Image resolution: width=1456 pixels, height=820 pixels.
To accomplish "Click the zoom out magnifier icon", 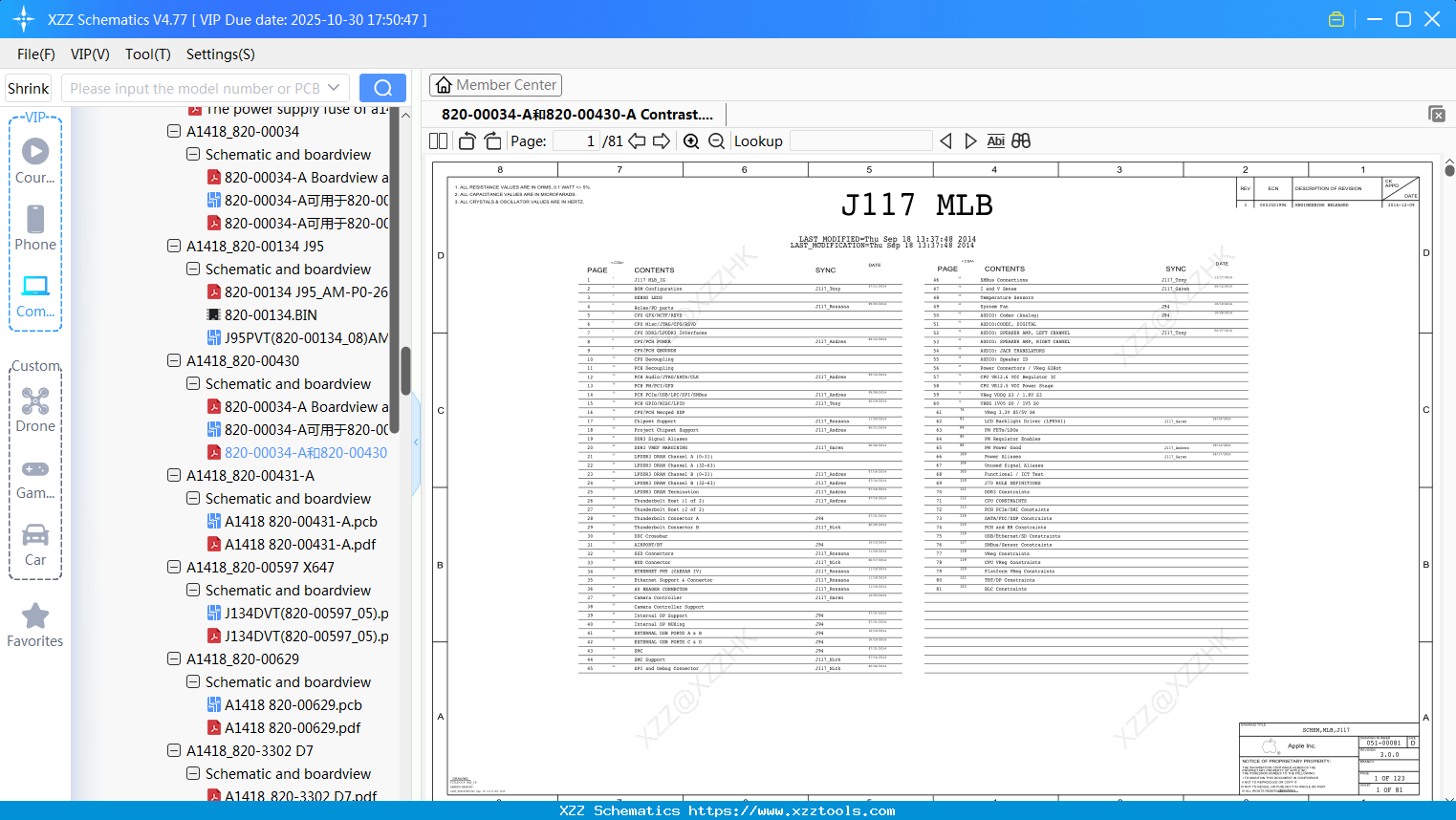I will pos(716,141).
